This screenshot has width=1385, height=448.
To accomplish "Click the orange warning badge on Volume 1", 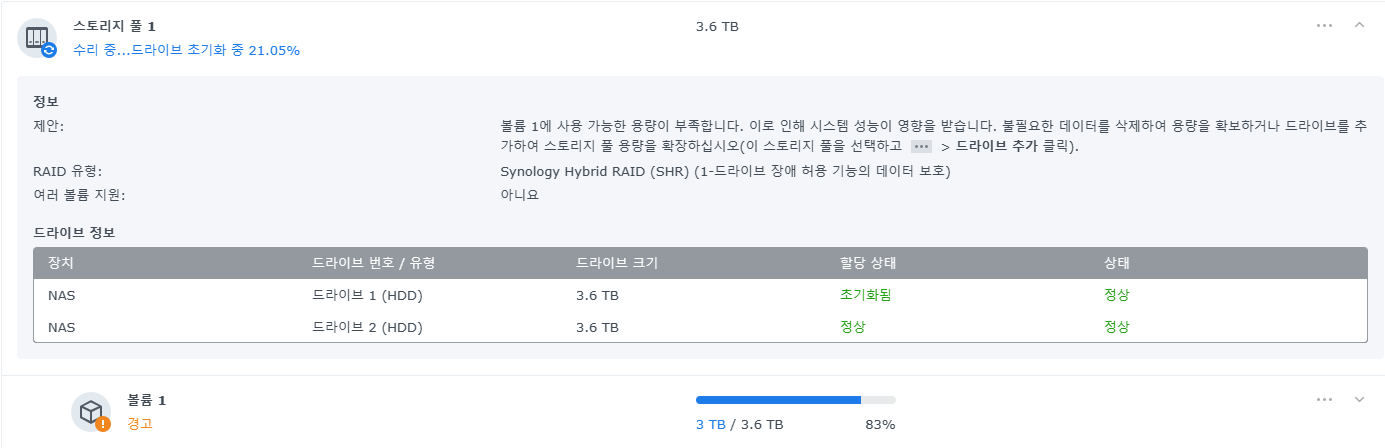I will (103, 424).
